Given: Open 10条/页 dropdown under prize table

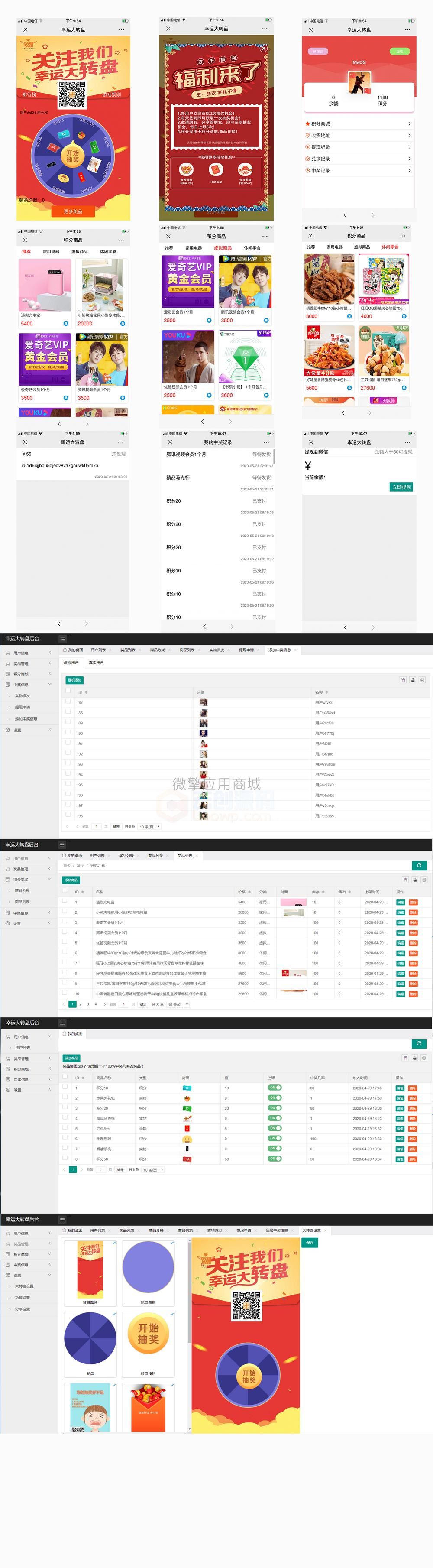Looking at the screenshot, I should (x=153, y=1169).
